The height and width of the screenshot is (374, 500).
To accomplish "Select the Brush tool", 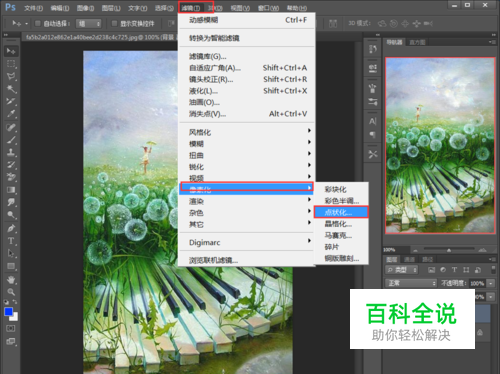I will pos(11,140).
